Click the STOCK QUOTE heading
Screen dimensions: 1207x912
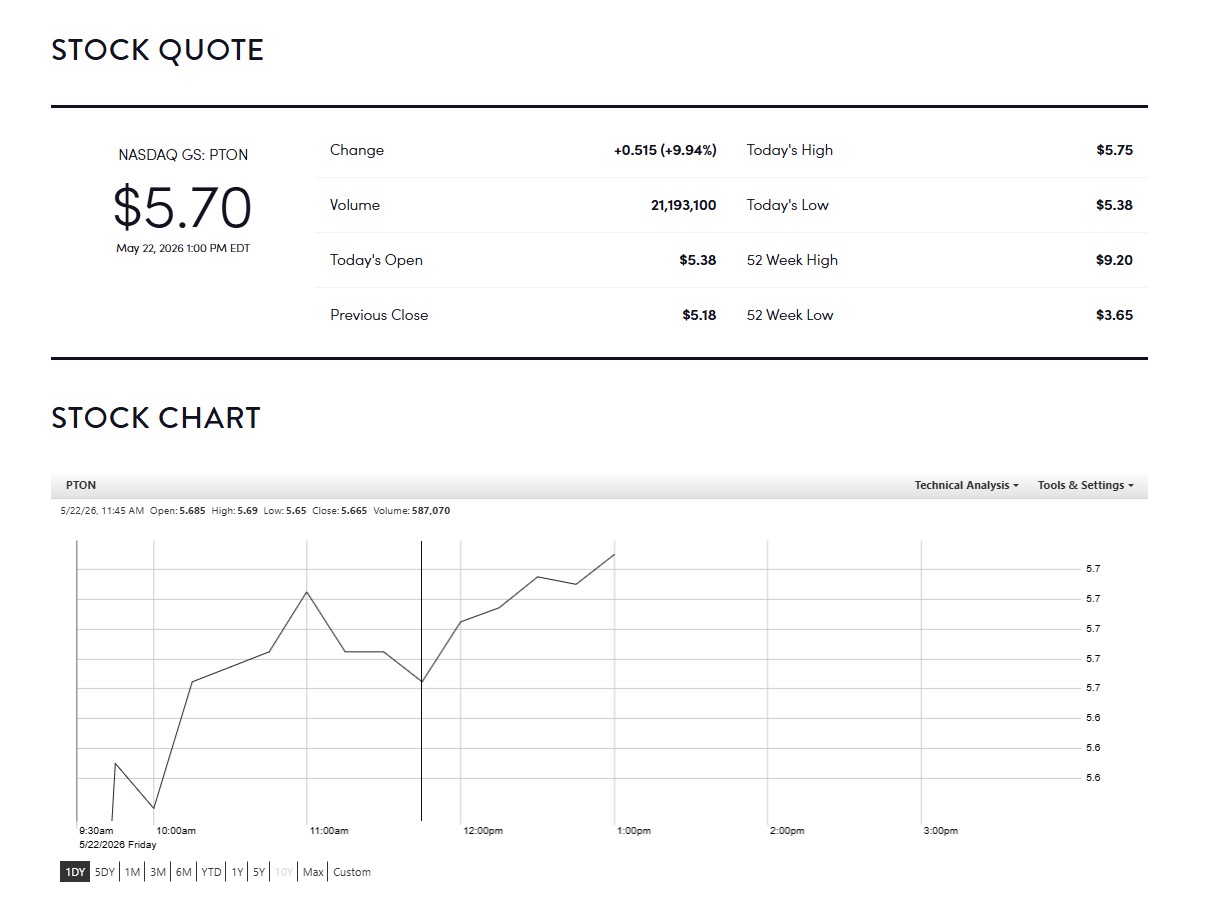(158, 50)
